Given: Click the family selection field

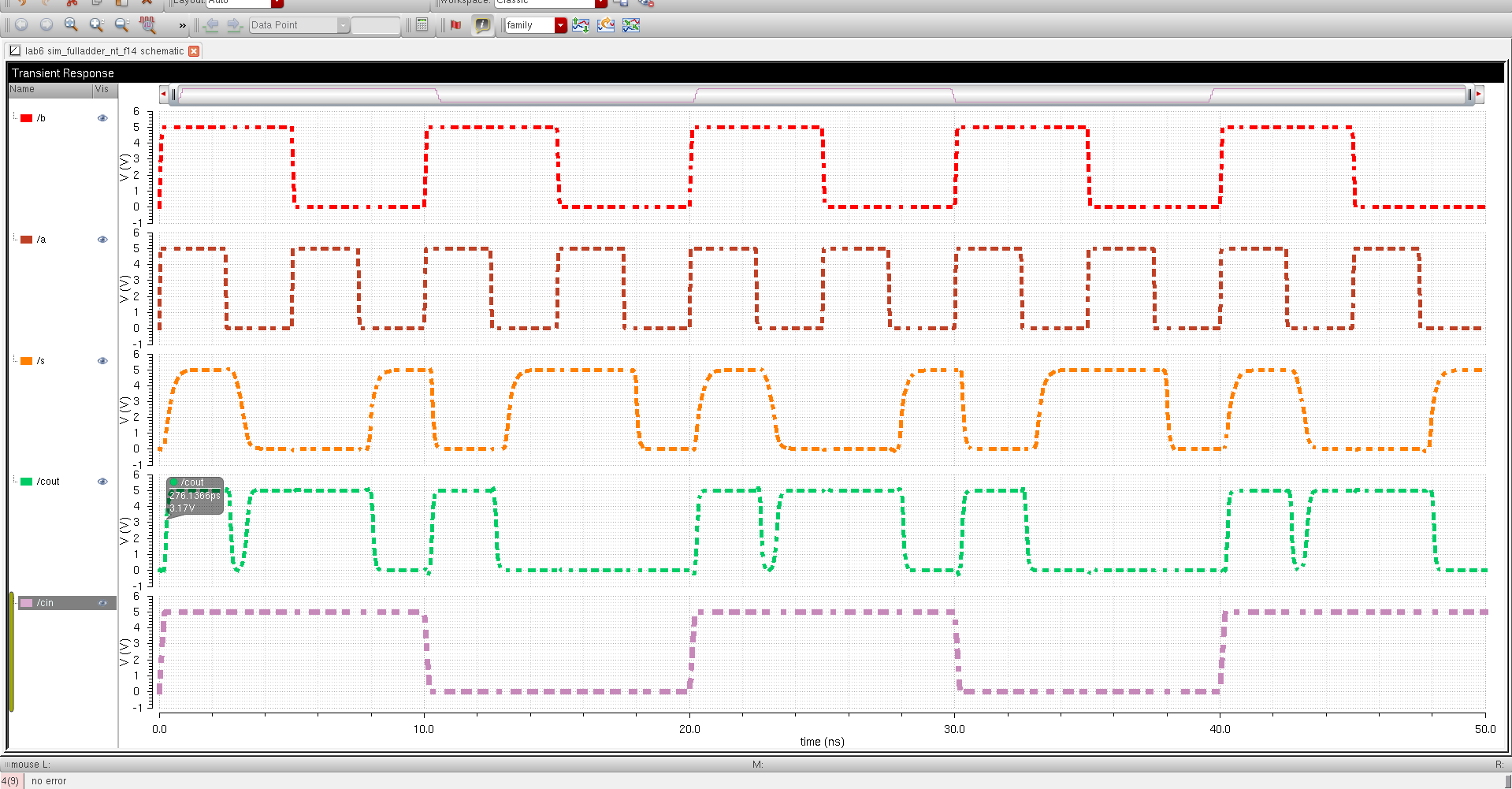Looking at the screenshot, I should pos(529,25).
